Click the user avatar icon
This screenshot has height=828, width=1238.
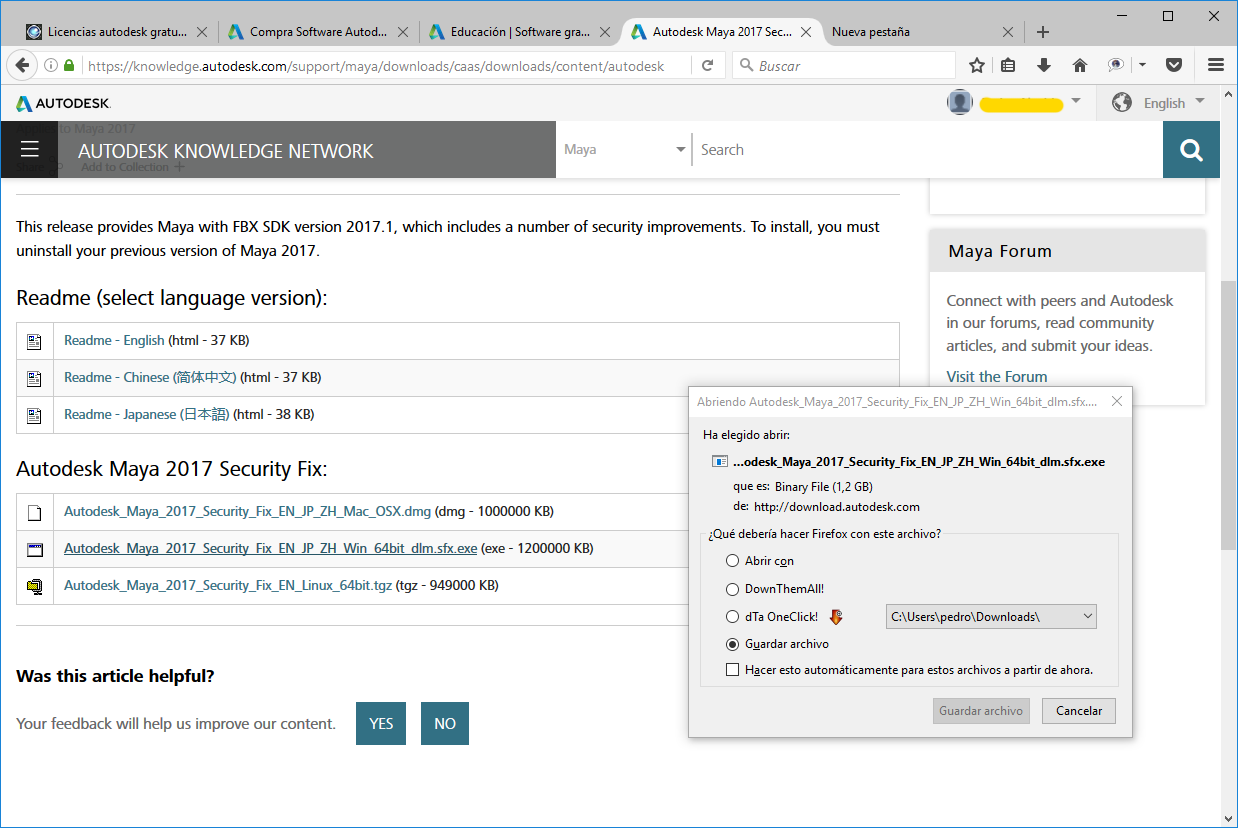coord(960,102)
